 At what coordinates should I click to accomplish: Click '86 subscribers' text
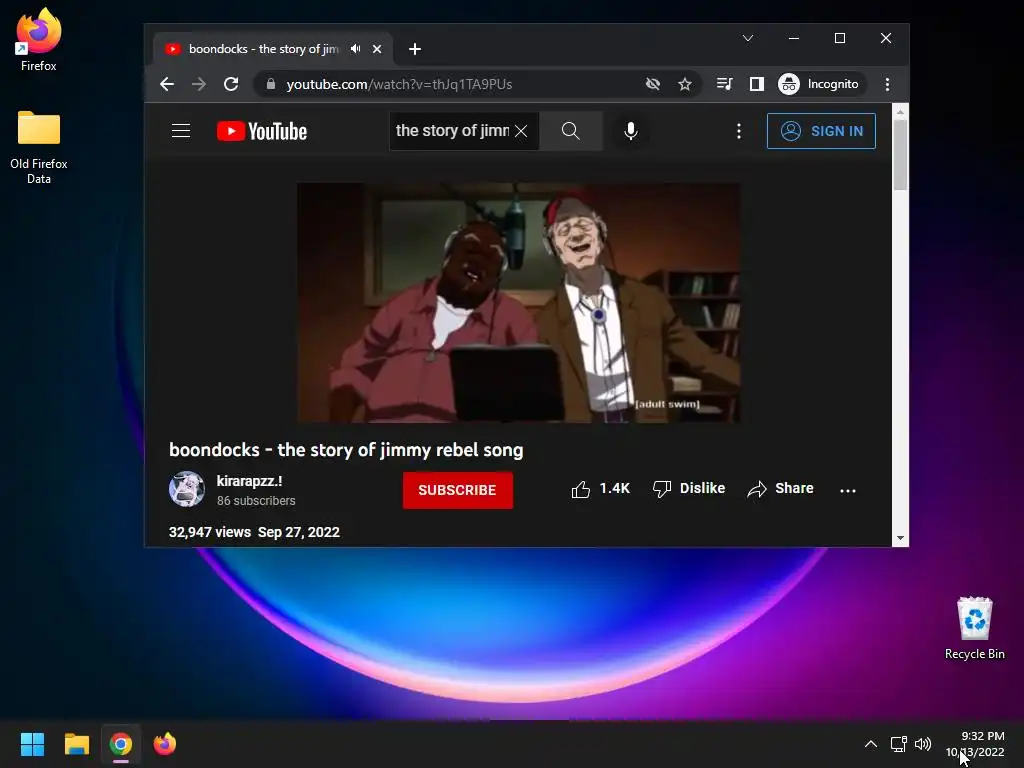[256, 501]
